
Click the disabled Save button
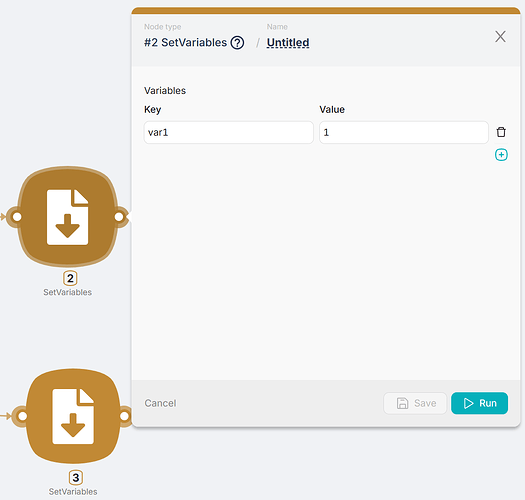[415, 403]
